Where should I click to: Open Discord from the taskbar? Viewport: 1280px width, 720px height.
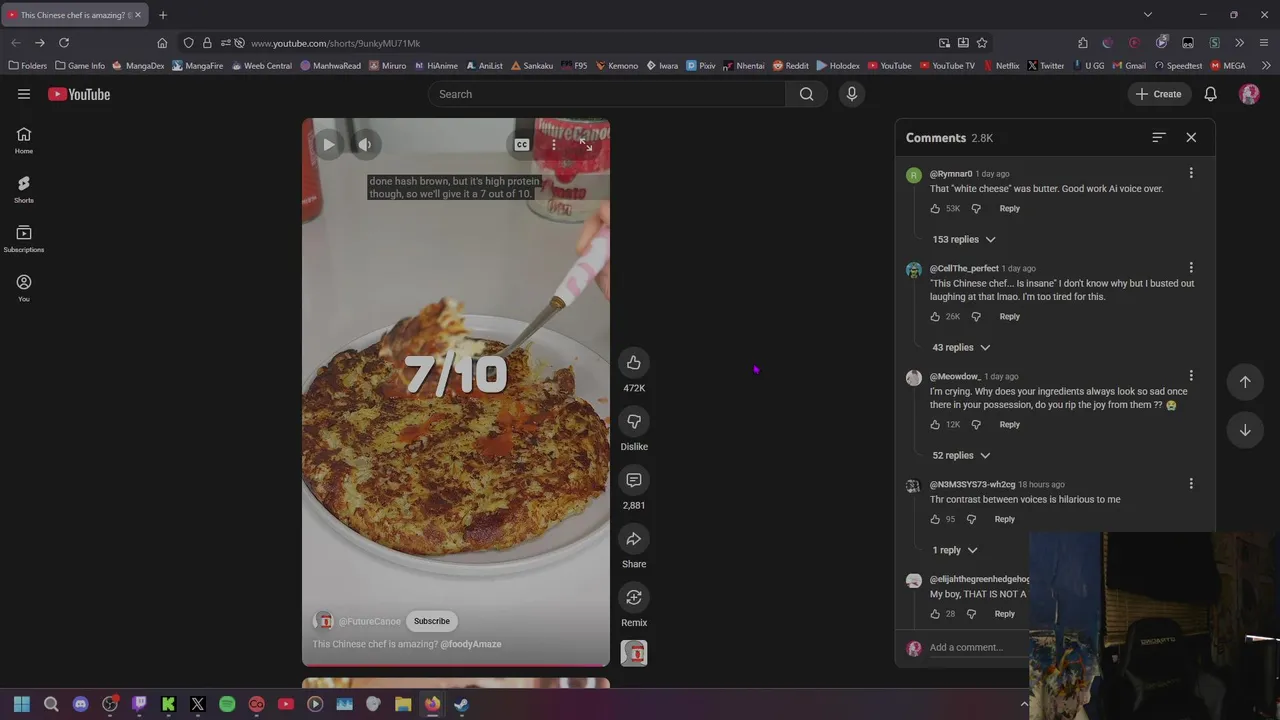(81, 704)
